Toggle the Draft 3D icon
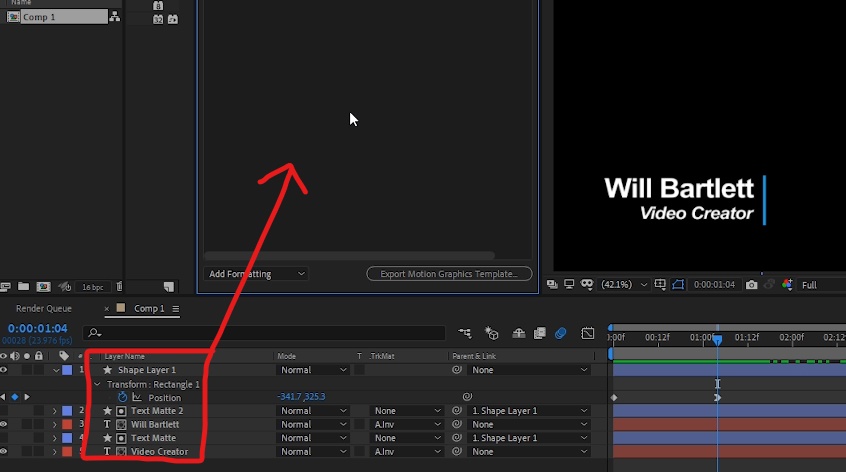Screen dimensions: 846x472 click(x=492, y=333)
